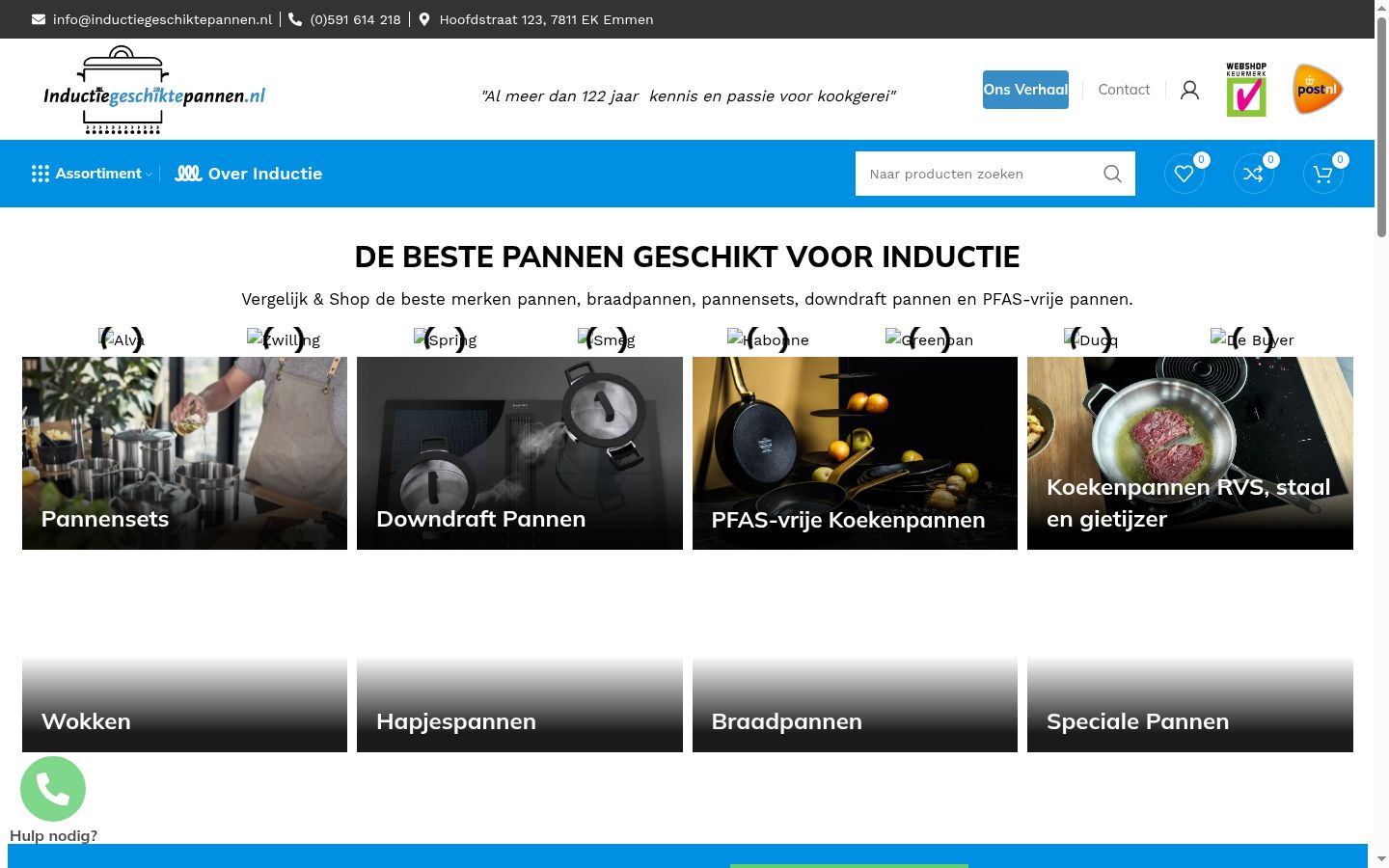
Task: Open Koekenpannen RVS, staal en gietijzer tile
Action: click(x=1190, y=453)
